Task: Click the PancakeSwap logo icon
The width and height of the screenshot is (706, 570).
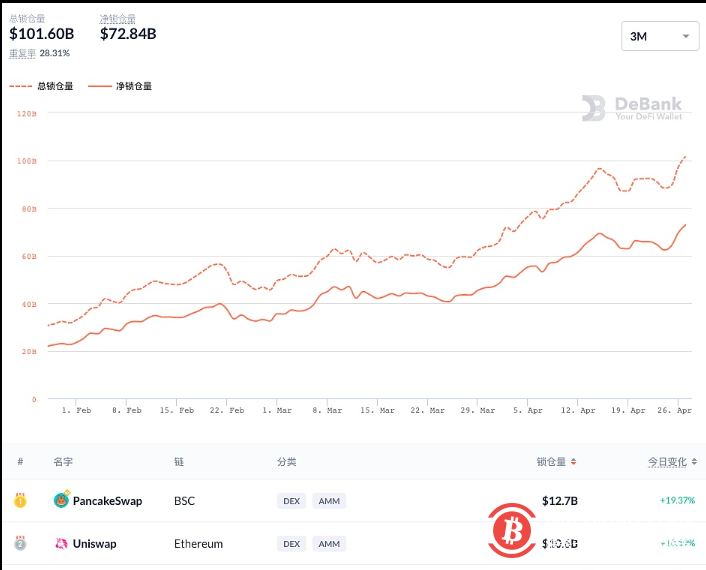Action: 61,500
